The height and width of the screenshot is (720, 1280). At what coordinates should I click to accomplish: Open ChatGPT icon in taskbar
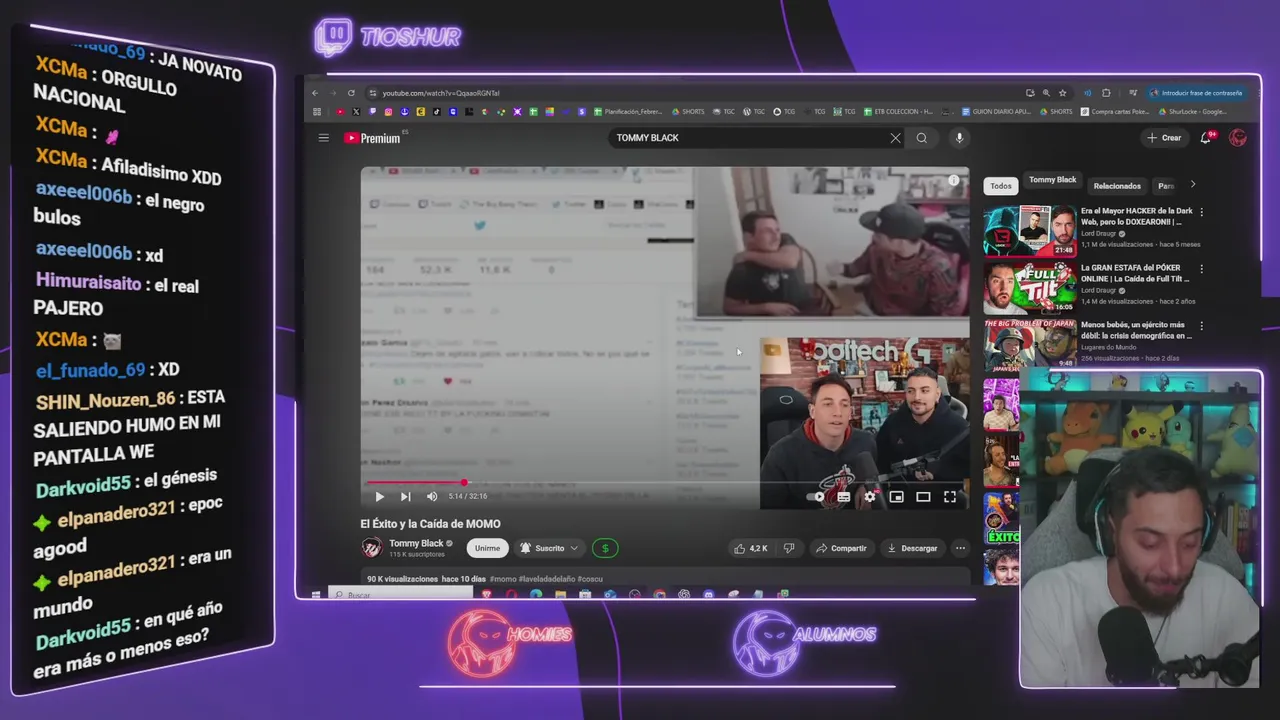point(684,594)
